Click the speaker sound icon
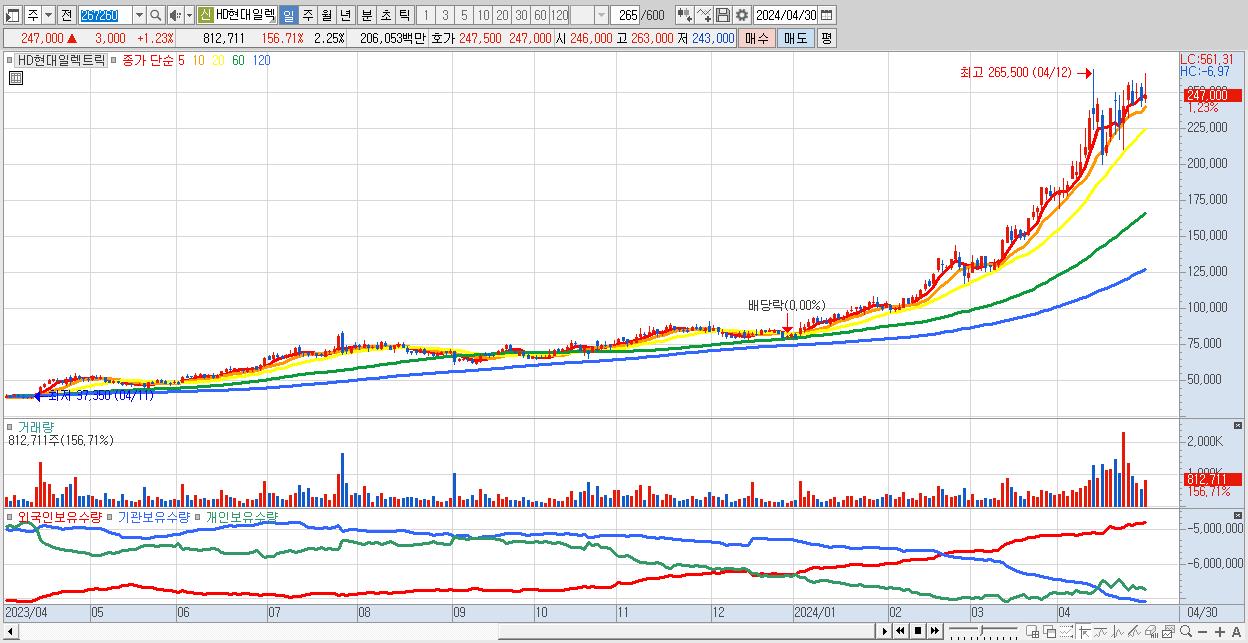The height and width of the screenshot is (643, 1248). coord(174,15)
